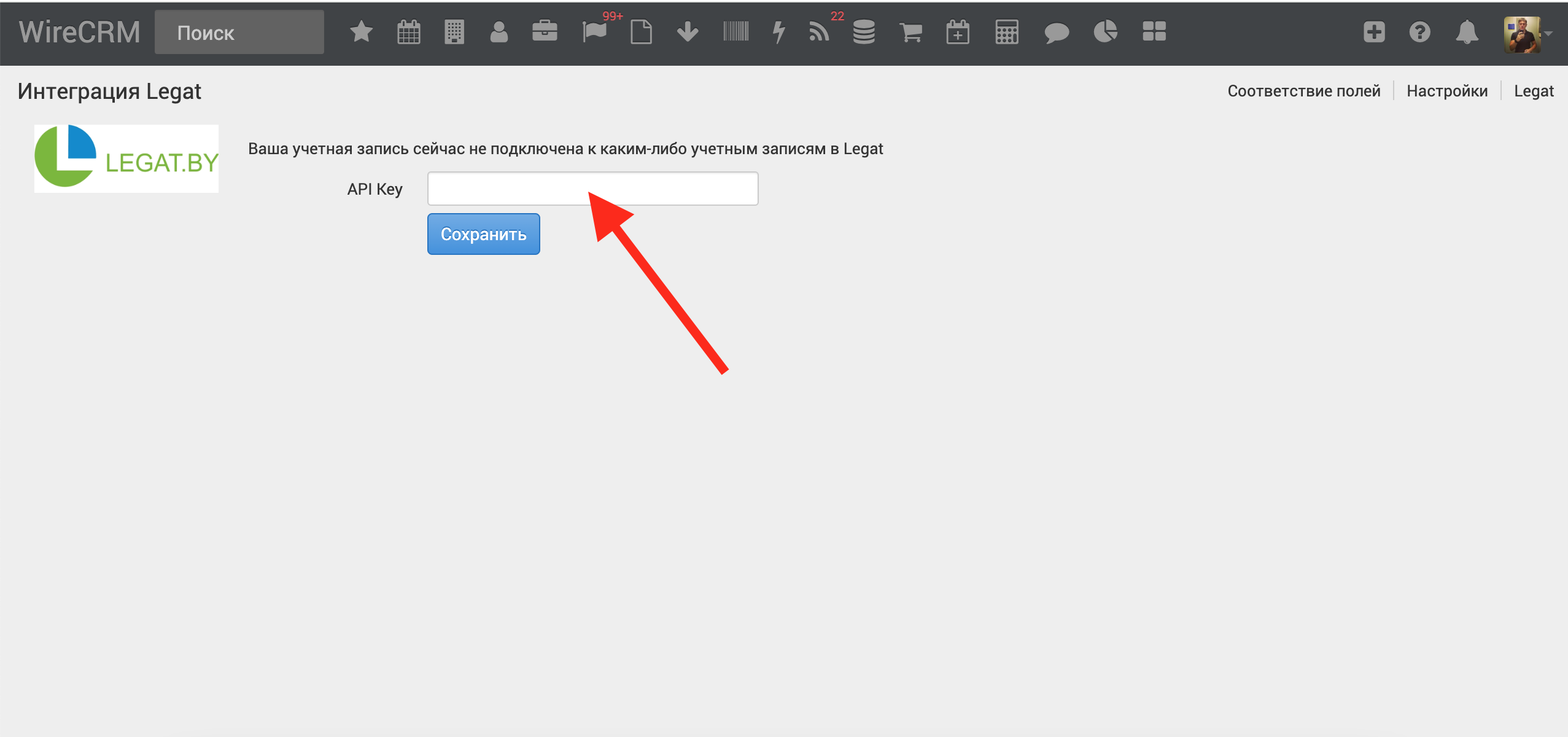Click the lightning bolt icon
Image resolution: width=1568 pixels, height=737 pixels.
(x=779, y=32)
